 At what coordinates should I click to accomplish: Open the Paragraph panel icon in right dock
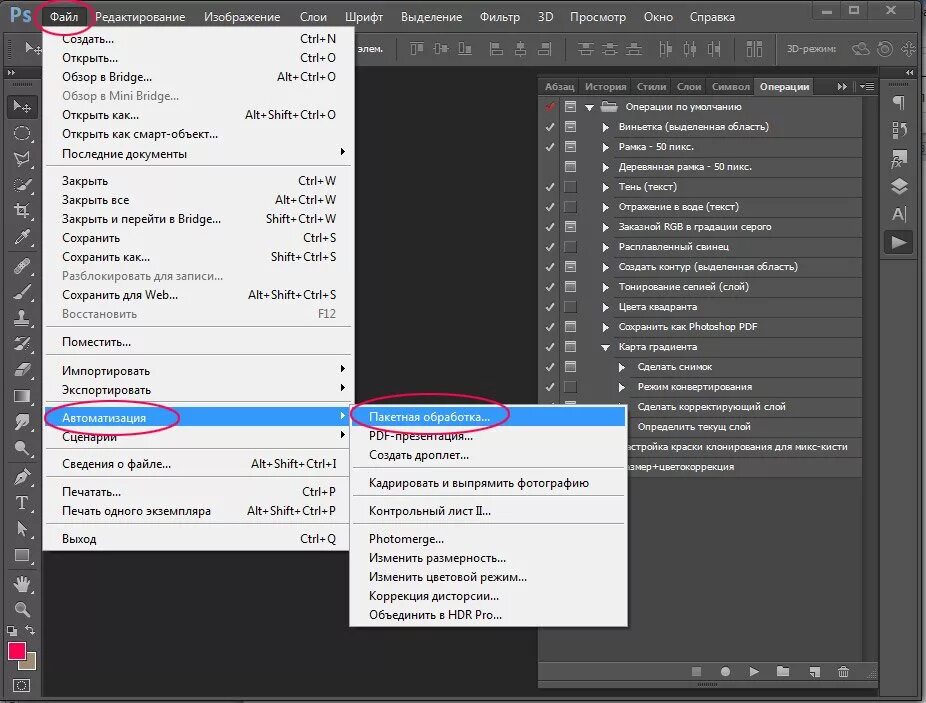pyautogui.click(x=899, y=102)
